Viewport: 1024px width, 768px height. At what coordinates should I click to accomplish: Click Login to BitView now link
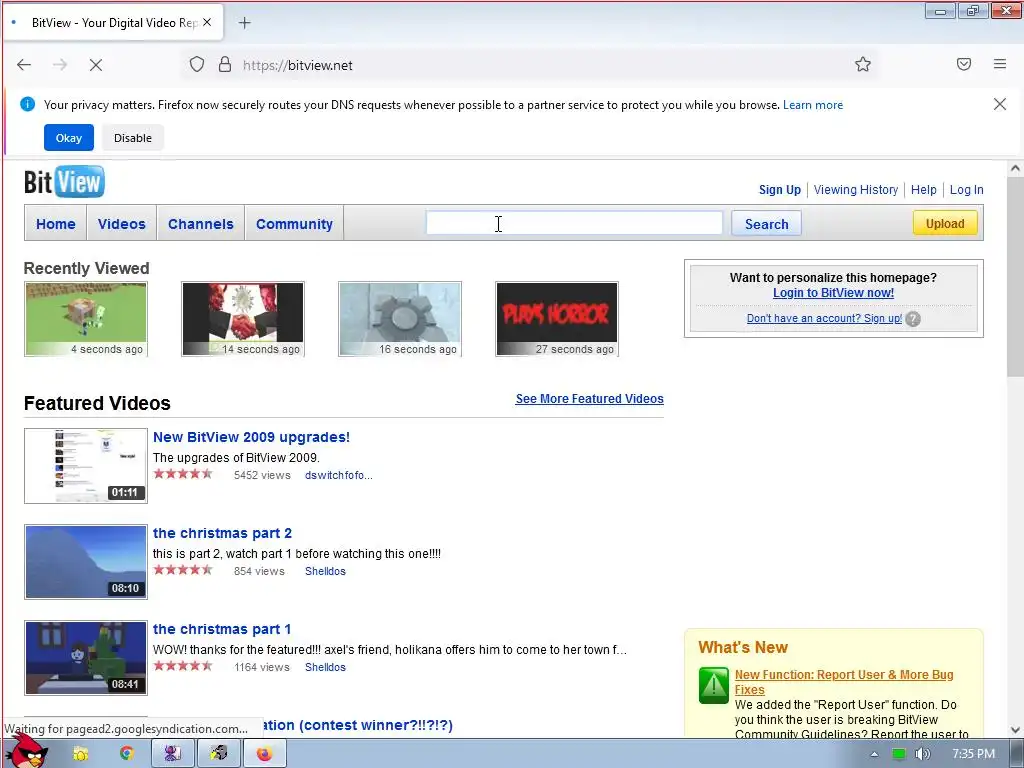point(833,293)
